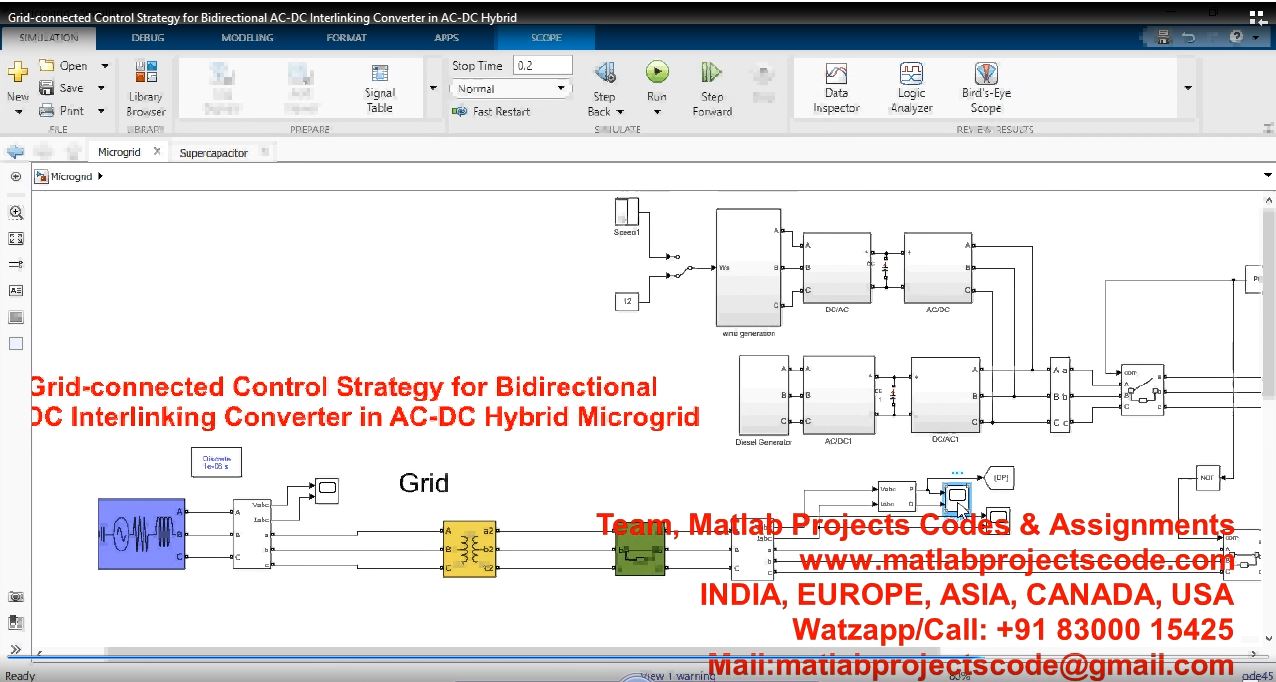Viewport: 1276px width, 682px height.
Task: Click the Stop Time input field
Action: (x=542, y=65)
